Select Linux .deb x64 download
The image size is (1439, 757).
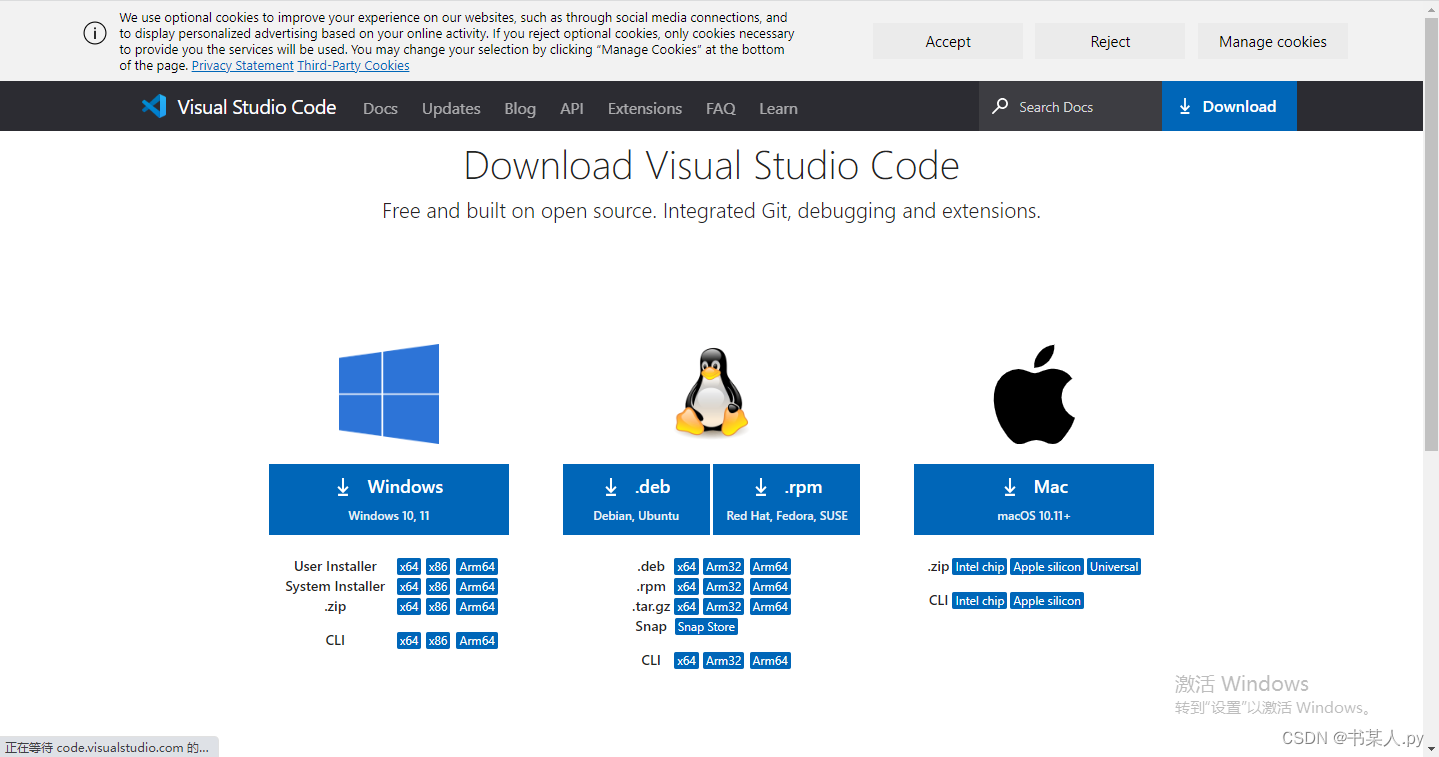point(686,567)
